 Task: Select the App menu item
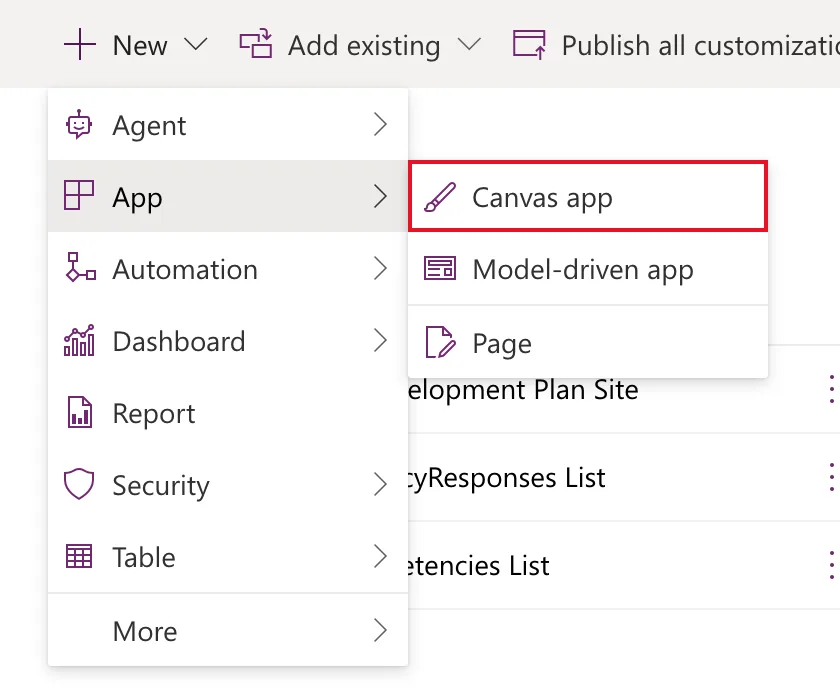click(x=228, y=196)
